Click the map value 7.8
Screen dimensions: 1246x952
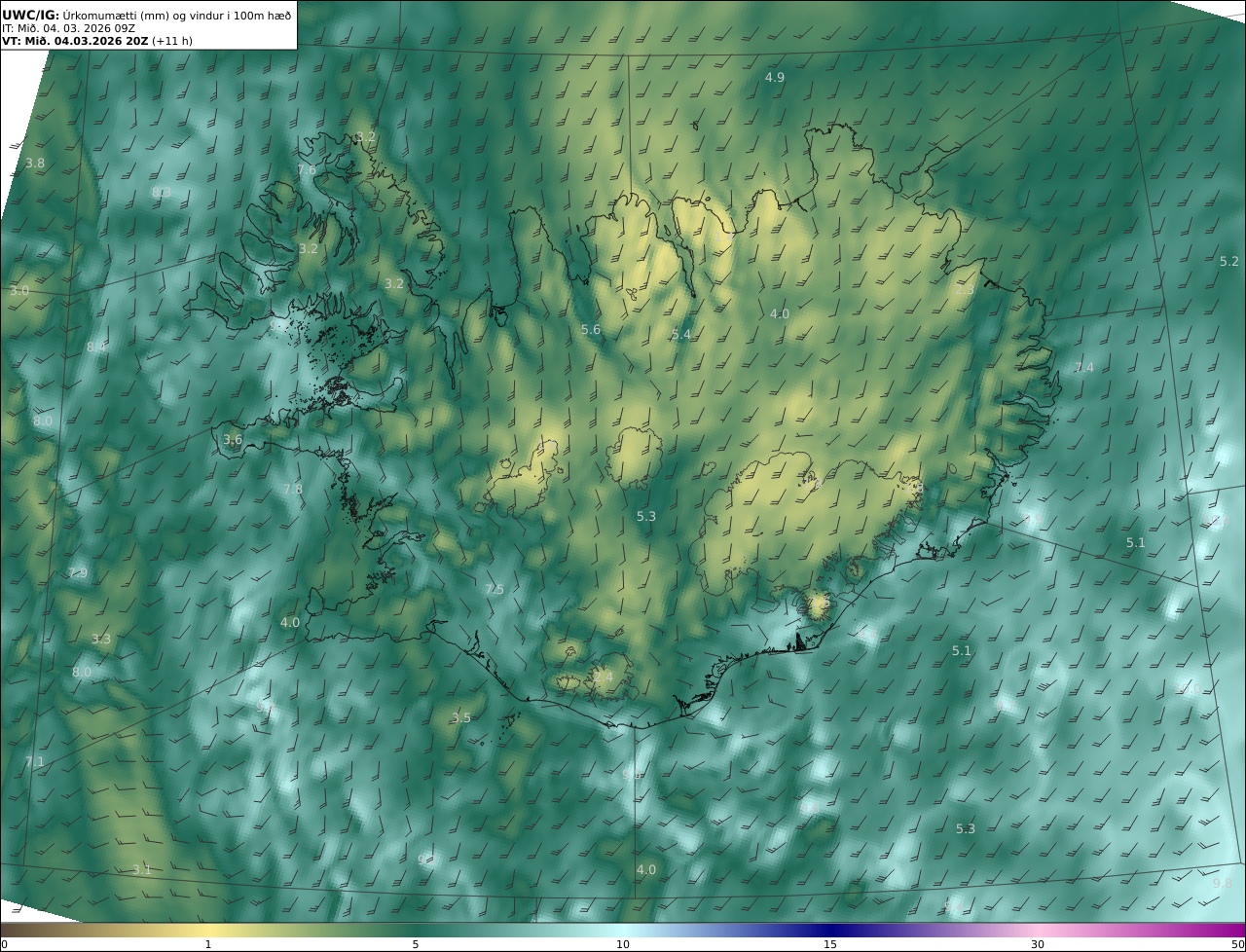pos(292,489)
